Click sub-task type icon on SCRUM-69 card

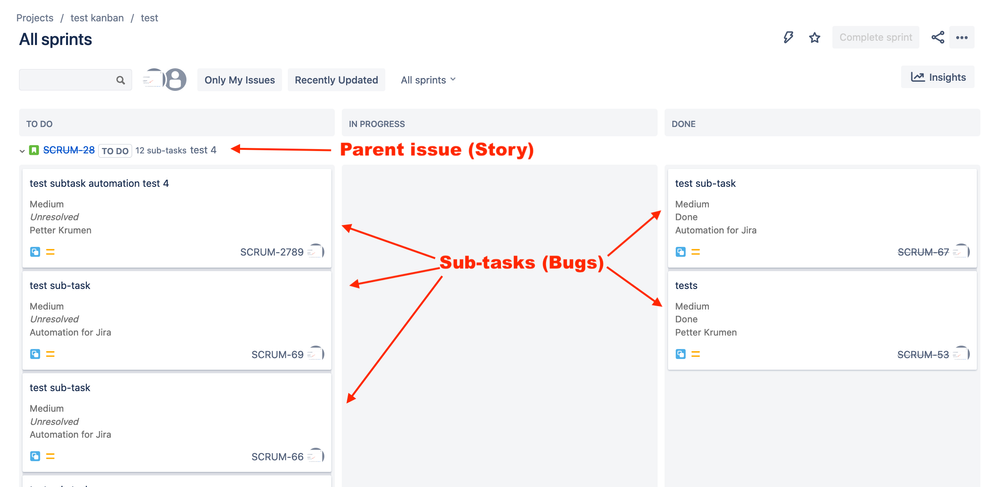point(35,354)
